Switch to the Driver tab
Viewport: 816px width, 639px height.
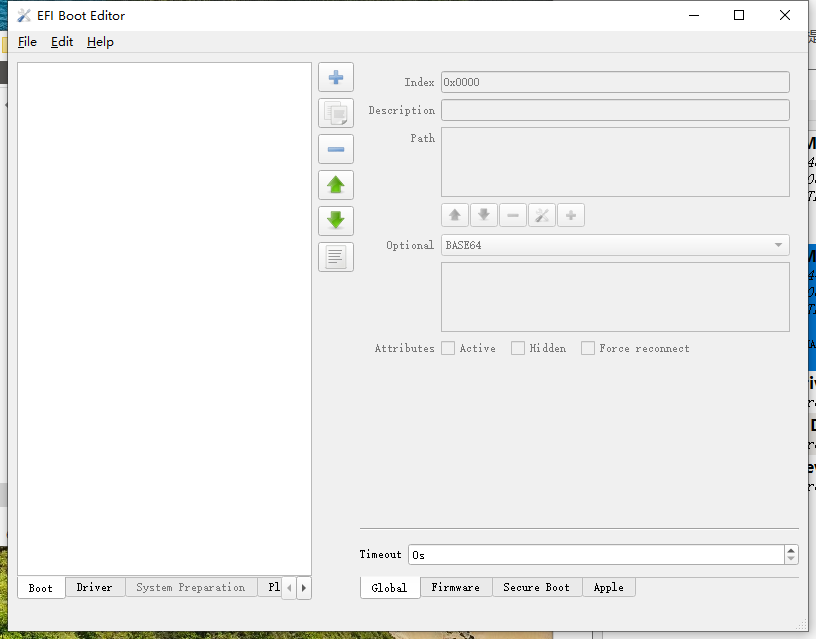pos(95,587)
